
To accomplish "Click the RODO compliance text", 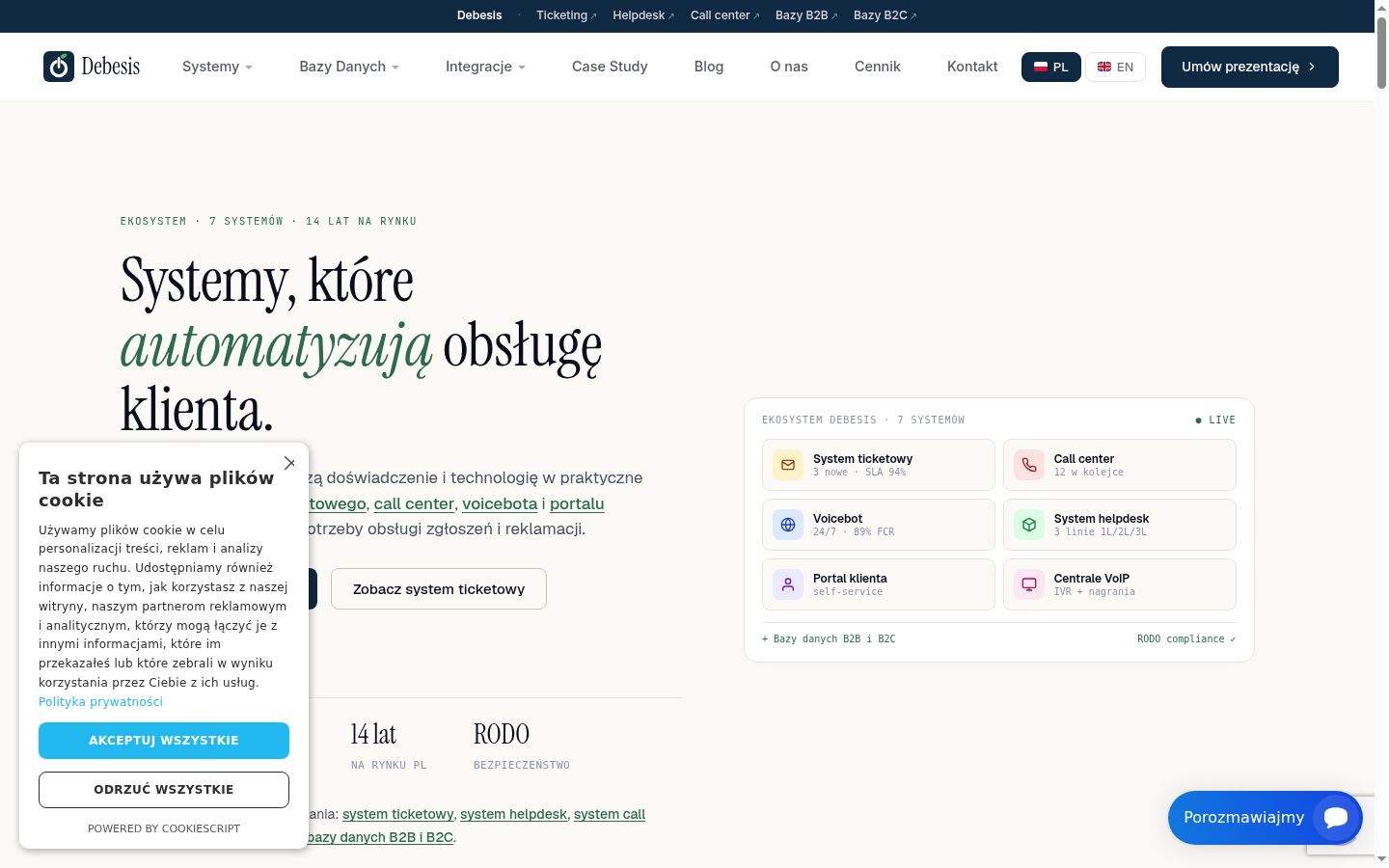I will coord(1186,639).
